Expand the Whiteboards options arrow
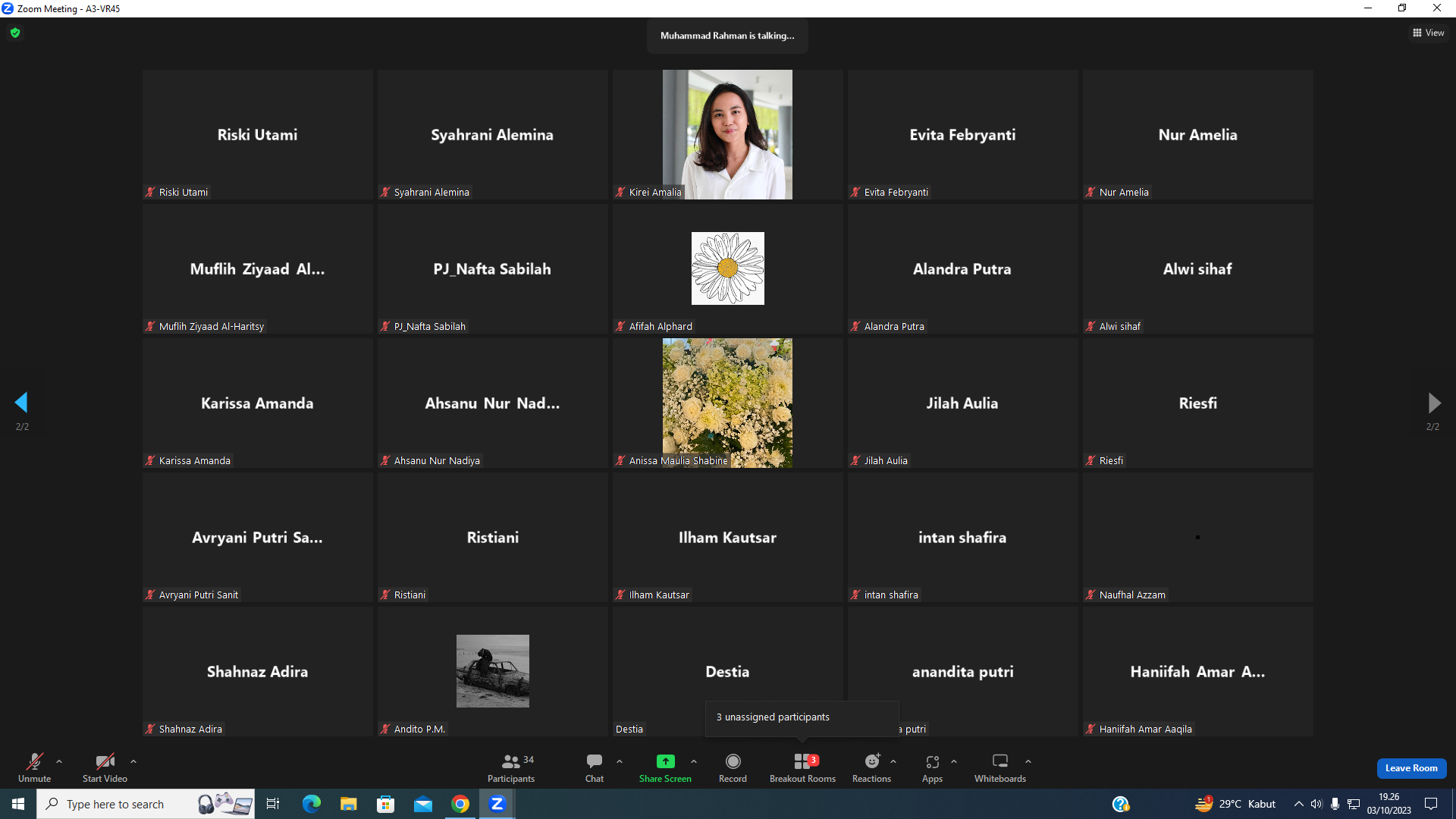The width and height of the screenshot is (1456, 819). (x=1028, y=761)
